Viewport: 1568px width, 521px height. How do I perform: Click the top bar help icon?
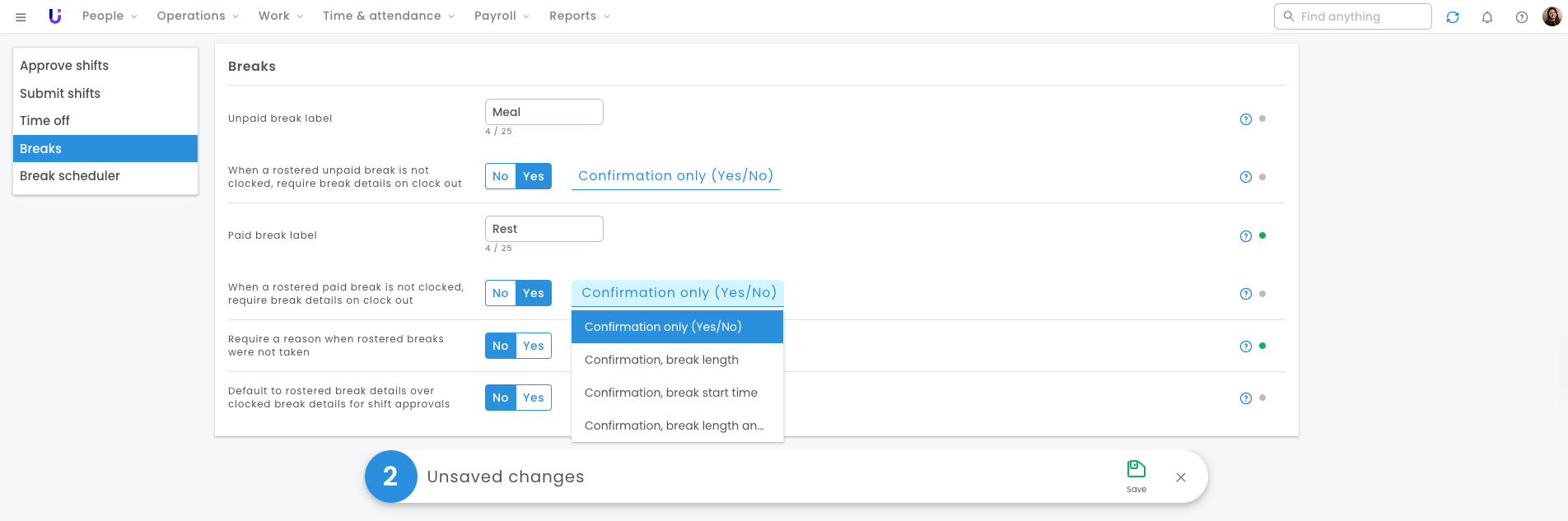pyautogui.click(x=1522, y=16)
